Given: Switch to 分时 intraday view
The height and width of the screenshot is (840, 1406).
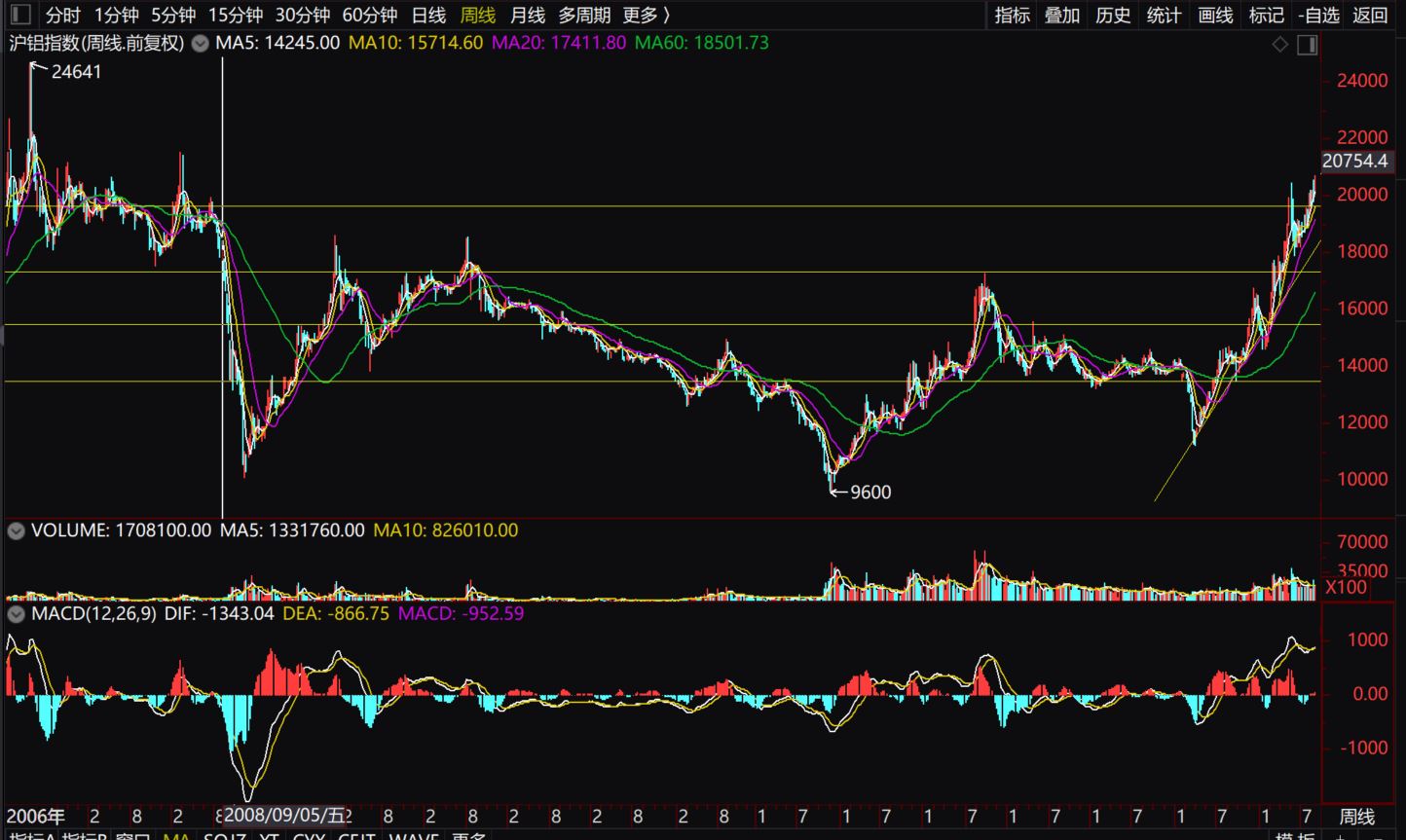Looking at the screenshot, I should coord(63,15).
